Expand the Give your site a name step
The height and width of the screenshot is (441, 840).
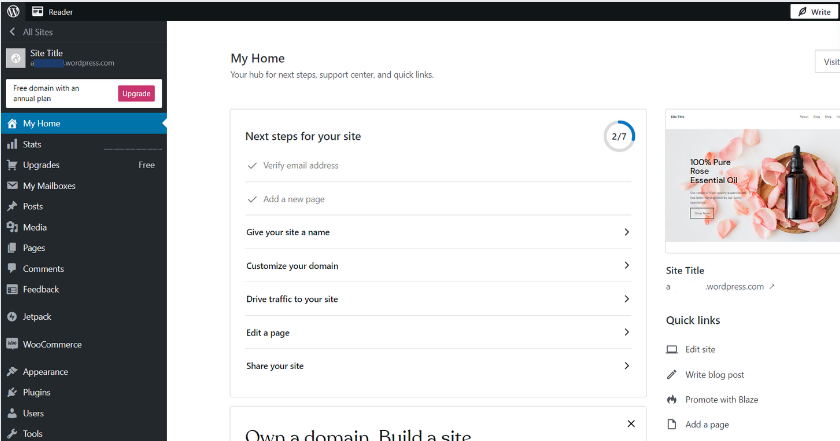click(x=626, y=232)
